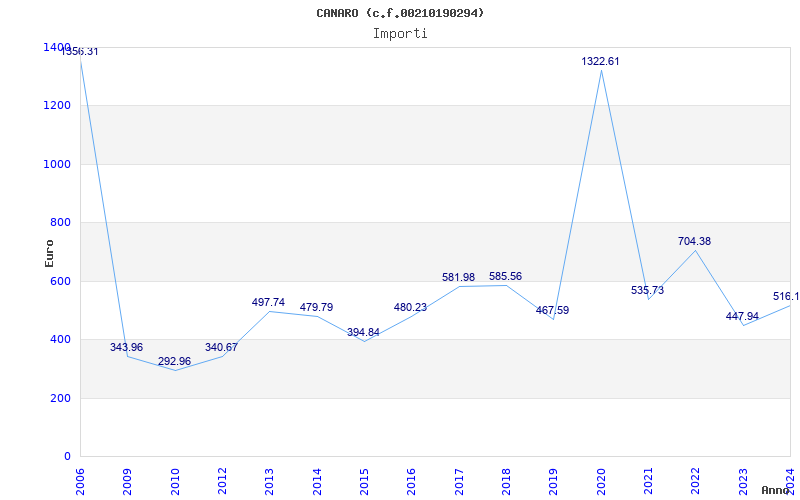Click the 516.1 data label
Viewport: 800px width, 500px height.
click(786, 297)
